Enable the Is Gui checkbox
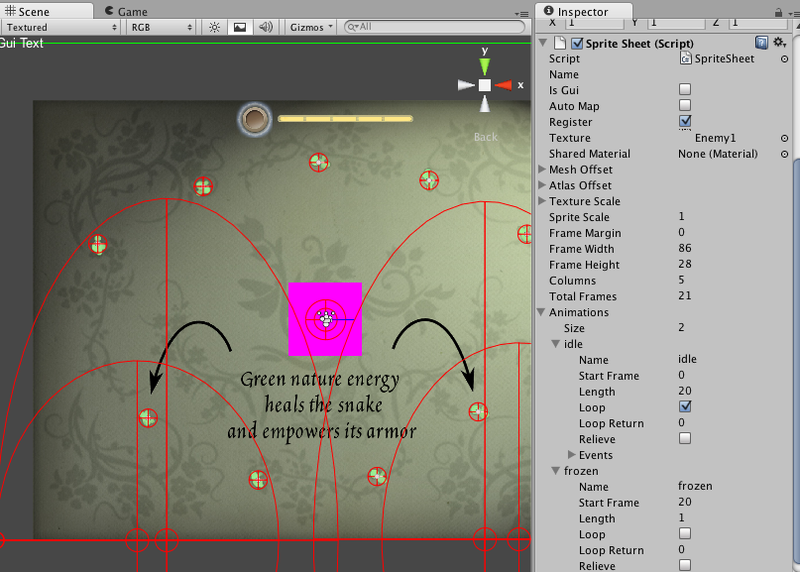The image size is (800, 572). pos(685,89)
